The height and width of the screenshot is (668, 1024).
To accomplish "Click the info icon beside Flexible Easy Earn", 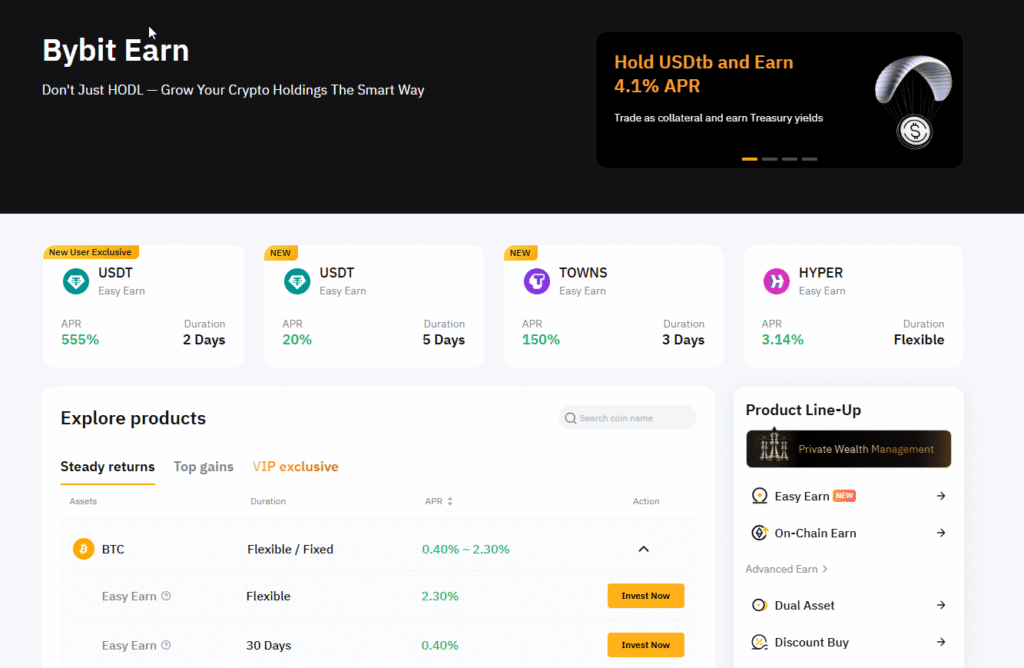I will pyautogui.click(x=166, y=596).
